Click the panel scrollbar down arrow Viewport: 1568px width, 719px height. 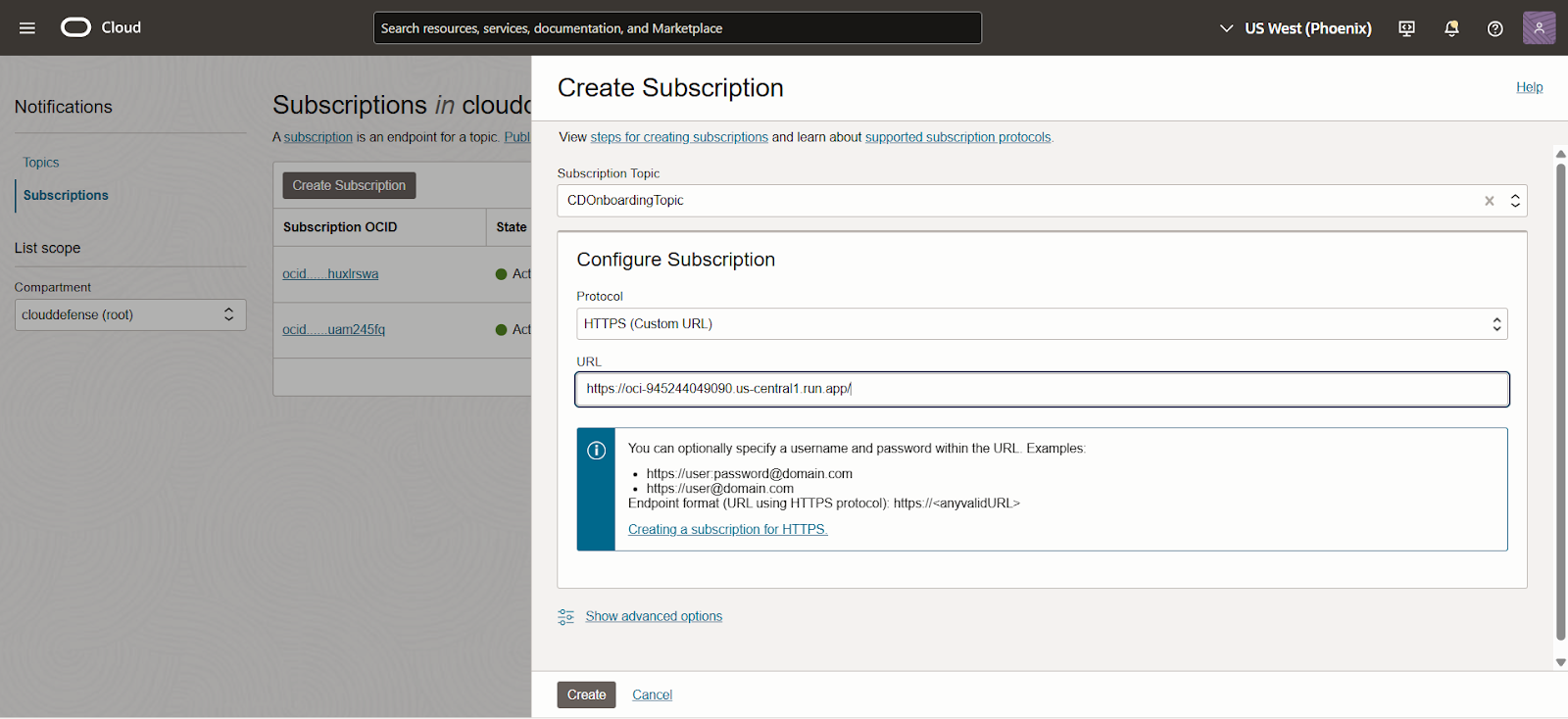[x=1560, y=662]
